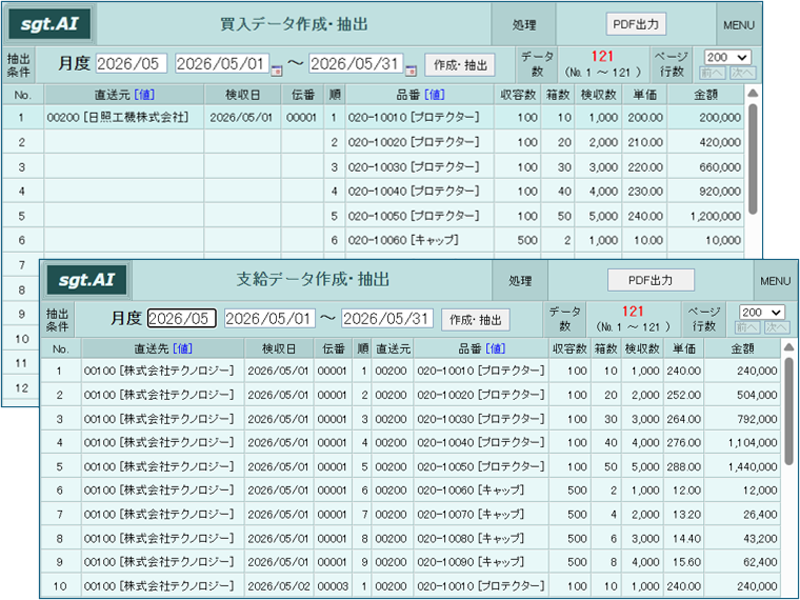Focus start date field in purchase window
This screenshot has width=800, height=600.
click(222, 64)
